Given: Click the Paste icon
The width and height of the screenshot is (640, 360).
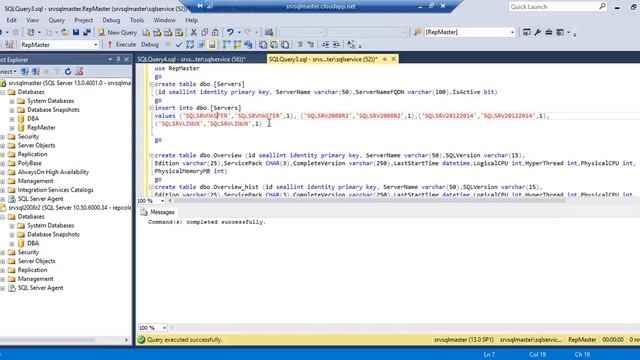Looking at the screenshot, I should pos(215,32).
